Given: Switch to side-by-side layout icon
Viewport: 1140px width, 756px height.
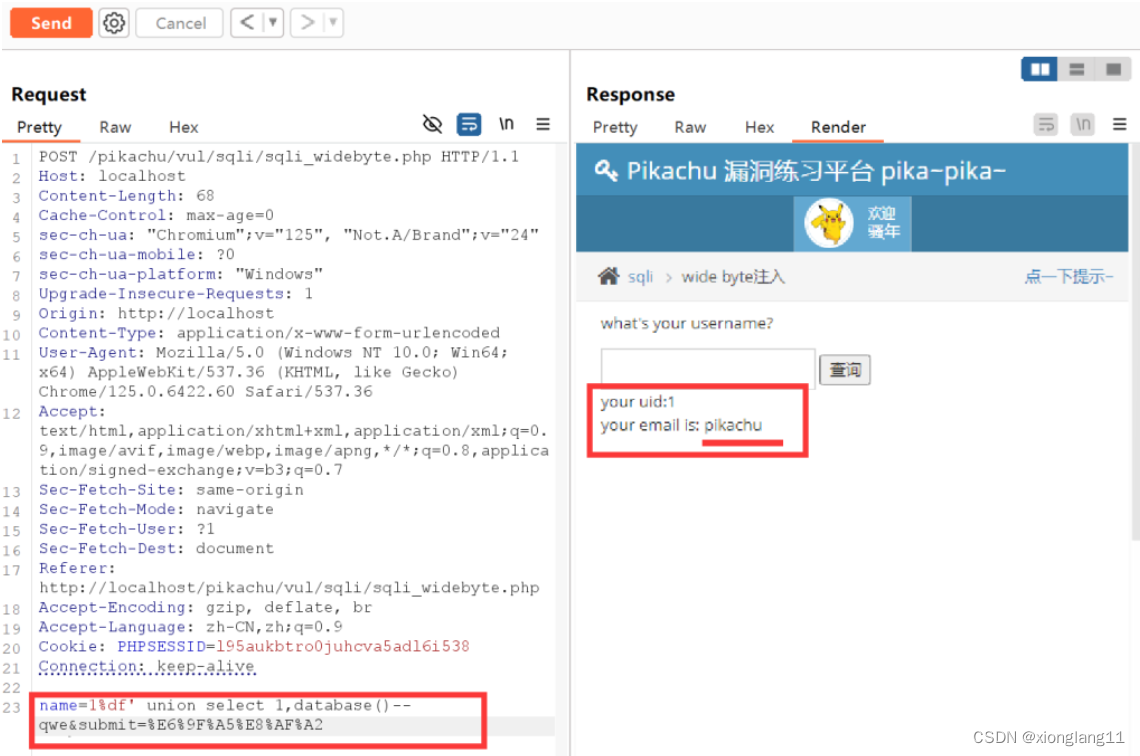Looking at the screenshot, I should [1040, 69].
